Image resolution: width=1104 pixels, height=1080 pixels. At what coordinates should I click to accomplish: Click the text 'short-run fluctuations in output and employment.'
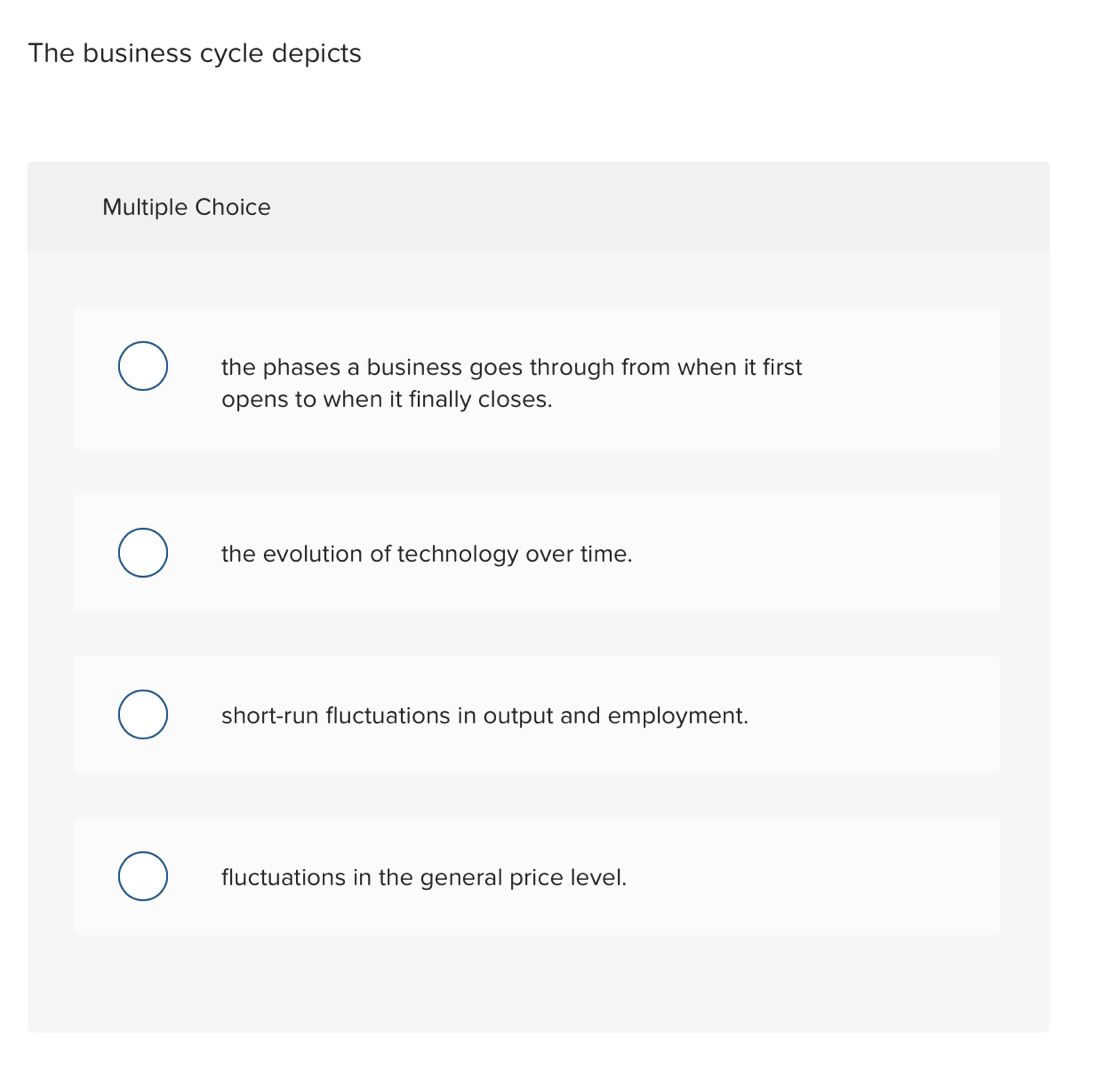484,716
